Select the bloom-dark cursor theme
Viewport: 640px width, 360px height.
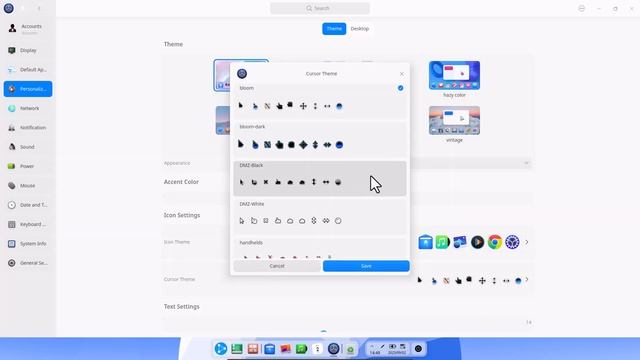320,139
